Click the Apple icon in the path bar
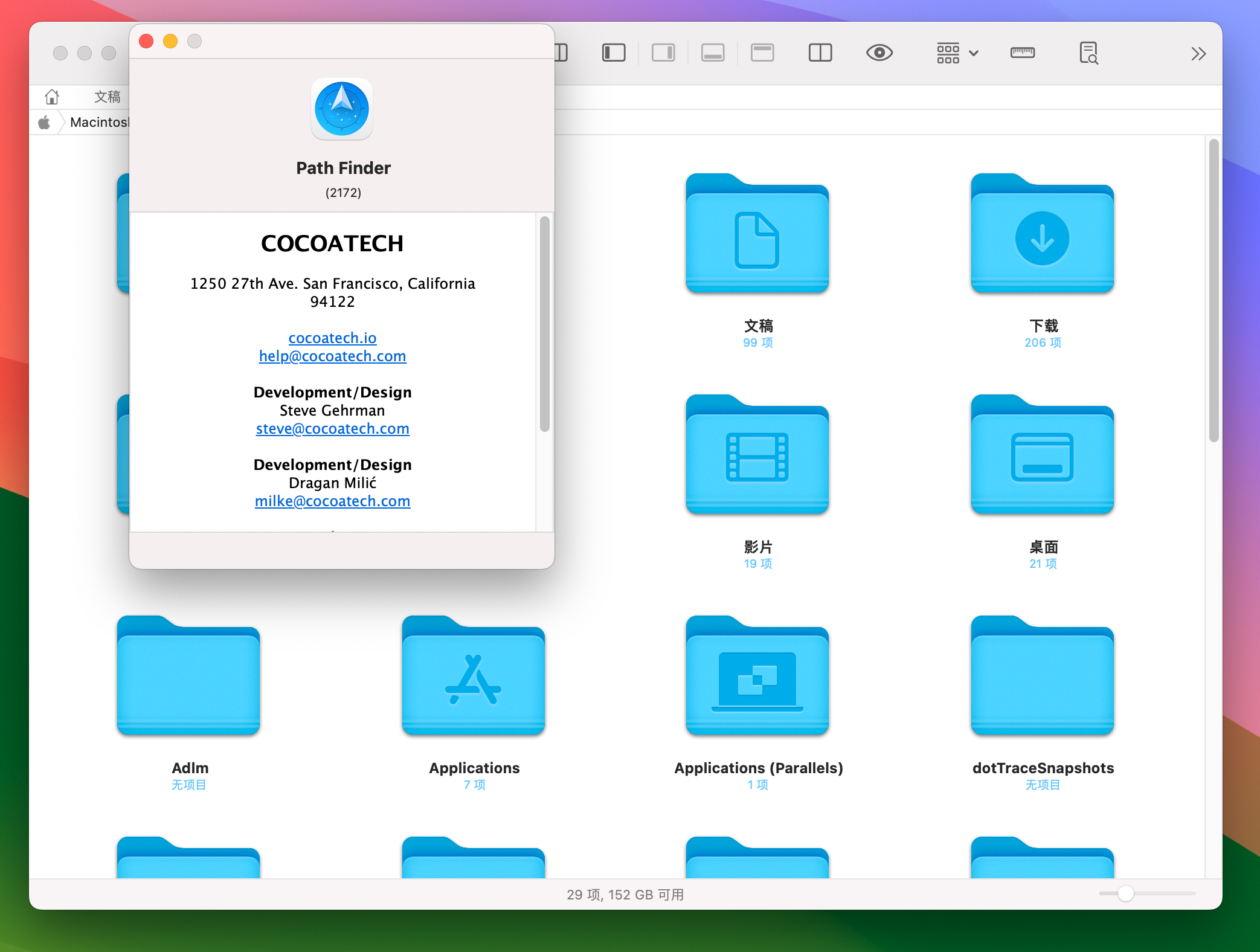The width and height of the screenshot is (1260, 952). (45, 122)
